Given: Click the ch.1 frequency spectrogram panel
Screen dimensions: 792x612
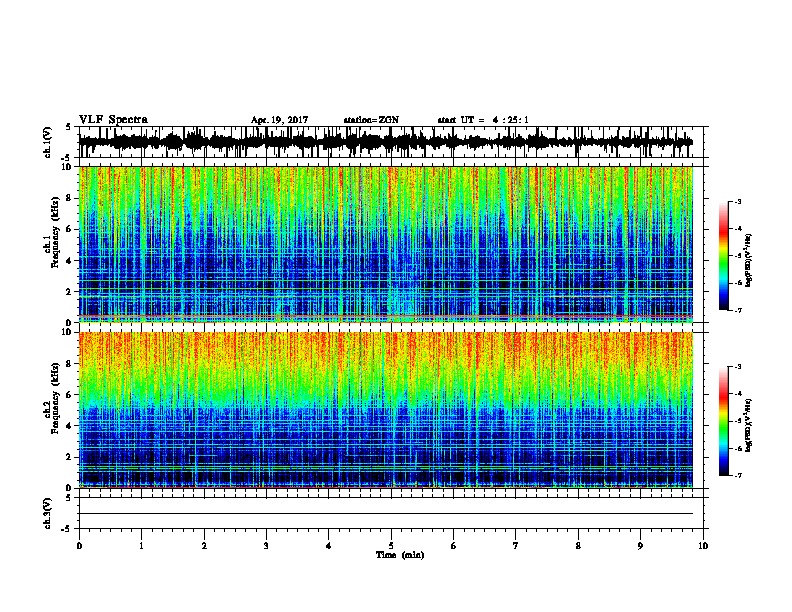Looking at the screenshot, I should tap(385, 244).
